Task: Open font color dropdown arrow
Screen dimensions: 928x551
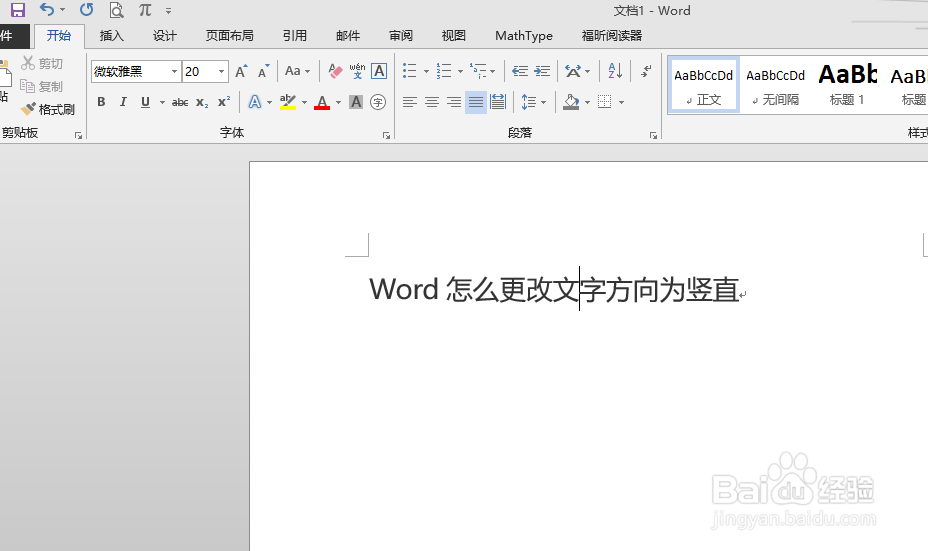Action: click(339, 102)
